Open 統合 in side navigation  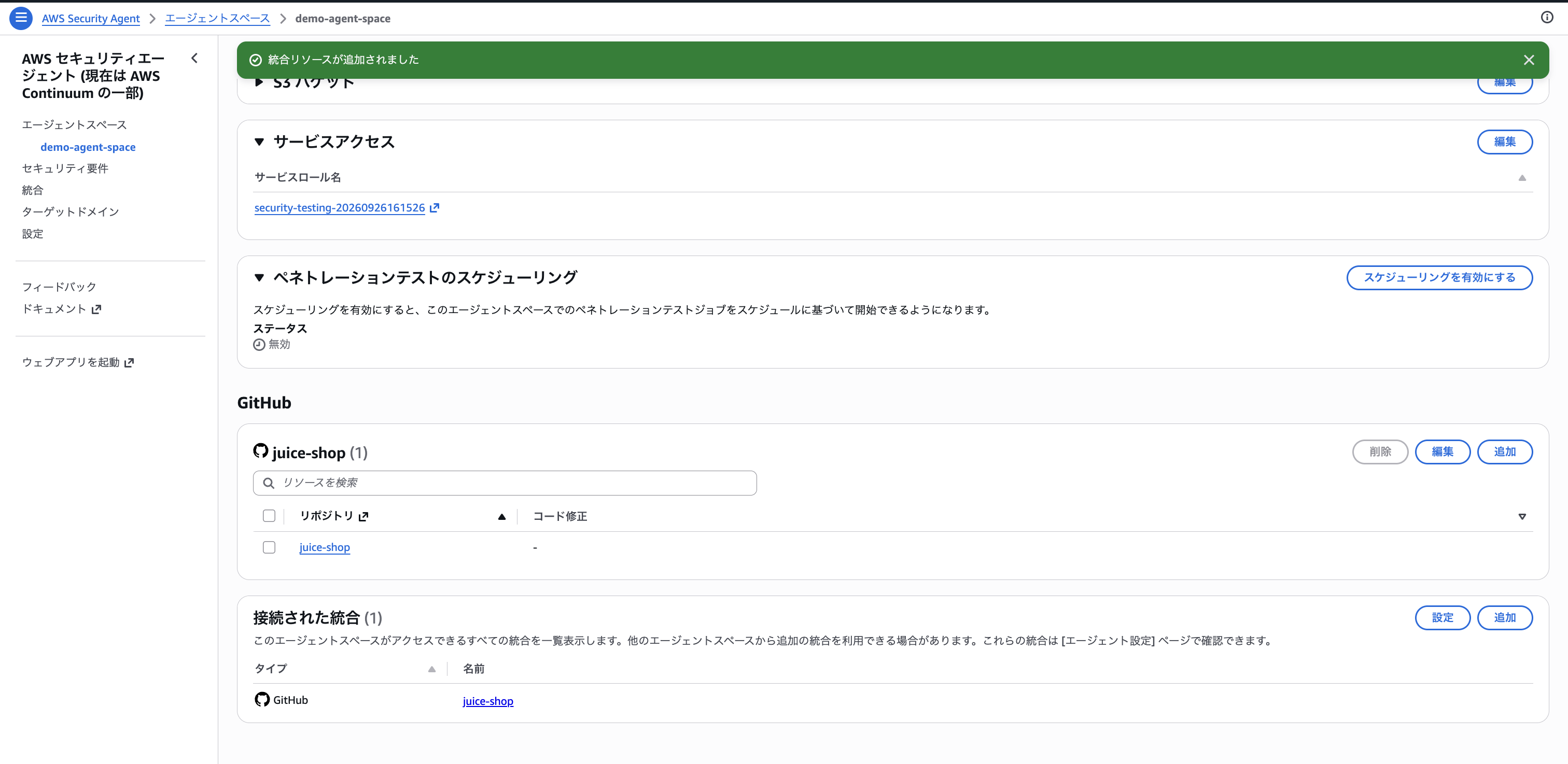point(33,190)
